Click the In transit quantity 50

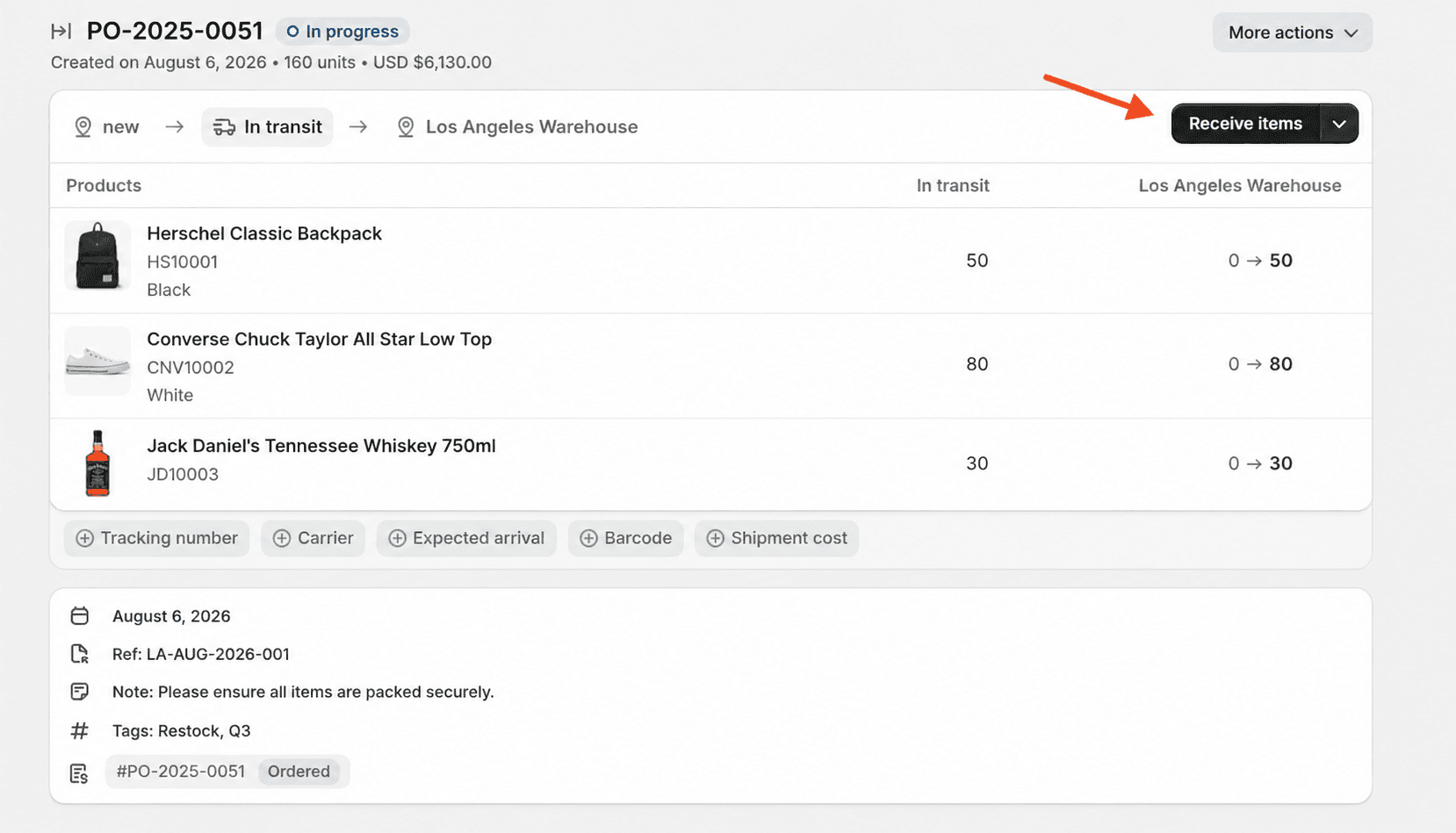point(977,261)
